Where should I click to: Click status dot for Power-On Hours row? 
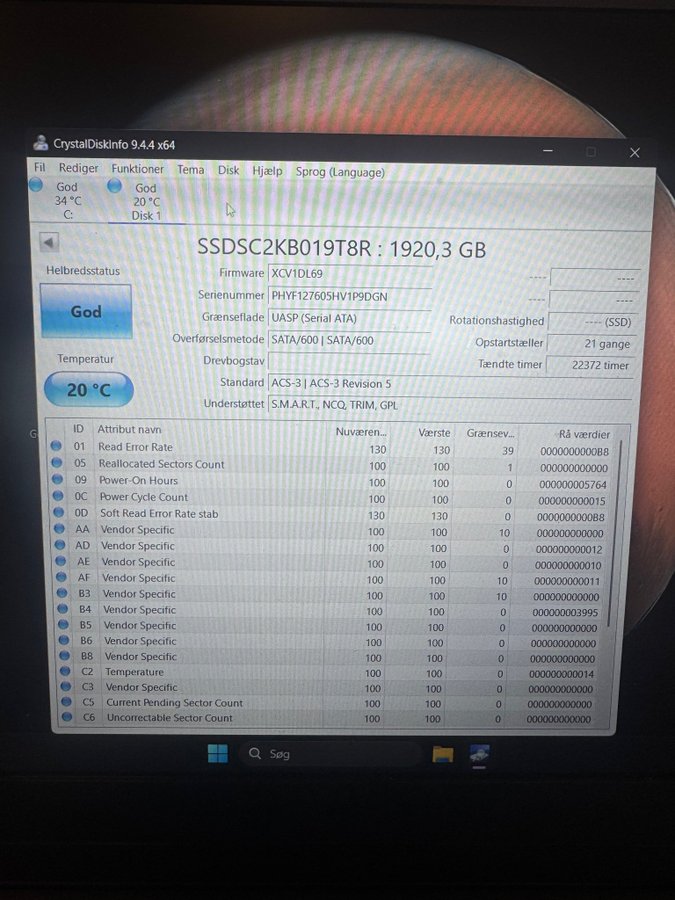57,480
